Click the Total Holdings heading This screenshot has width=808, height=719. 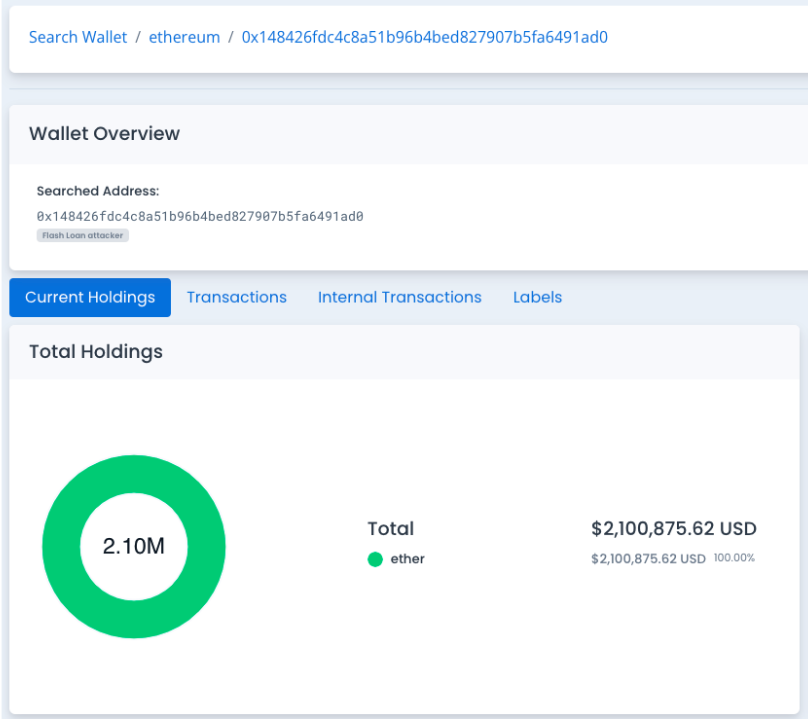tap(95, 351)
